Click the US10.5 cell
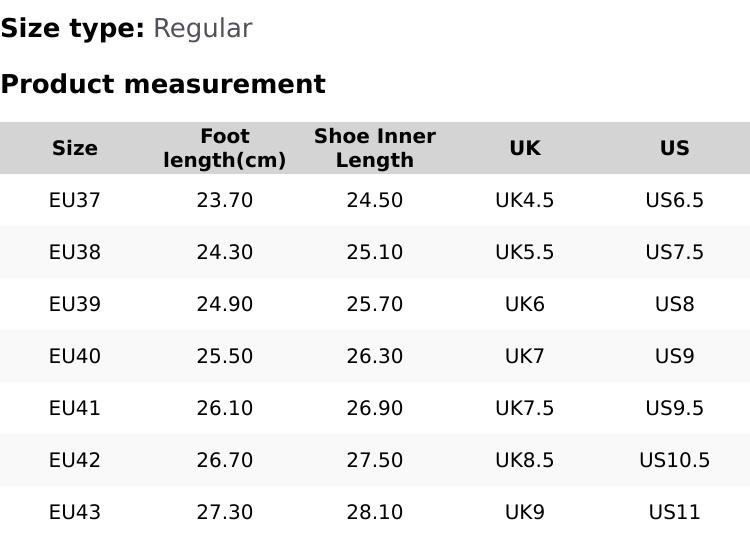This screenshot has height=538, width=750. tap(675, 460)
